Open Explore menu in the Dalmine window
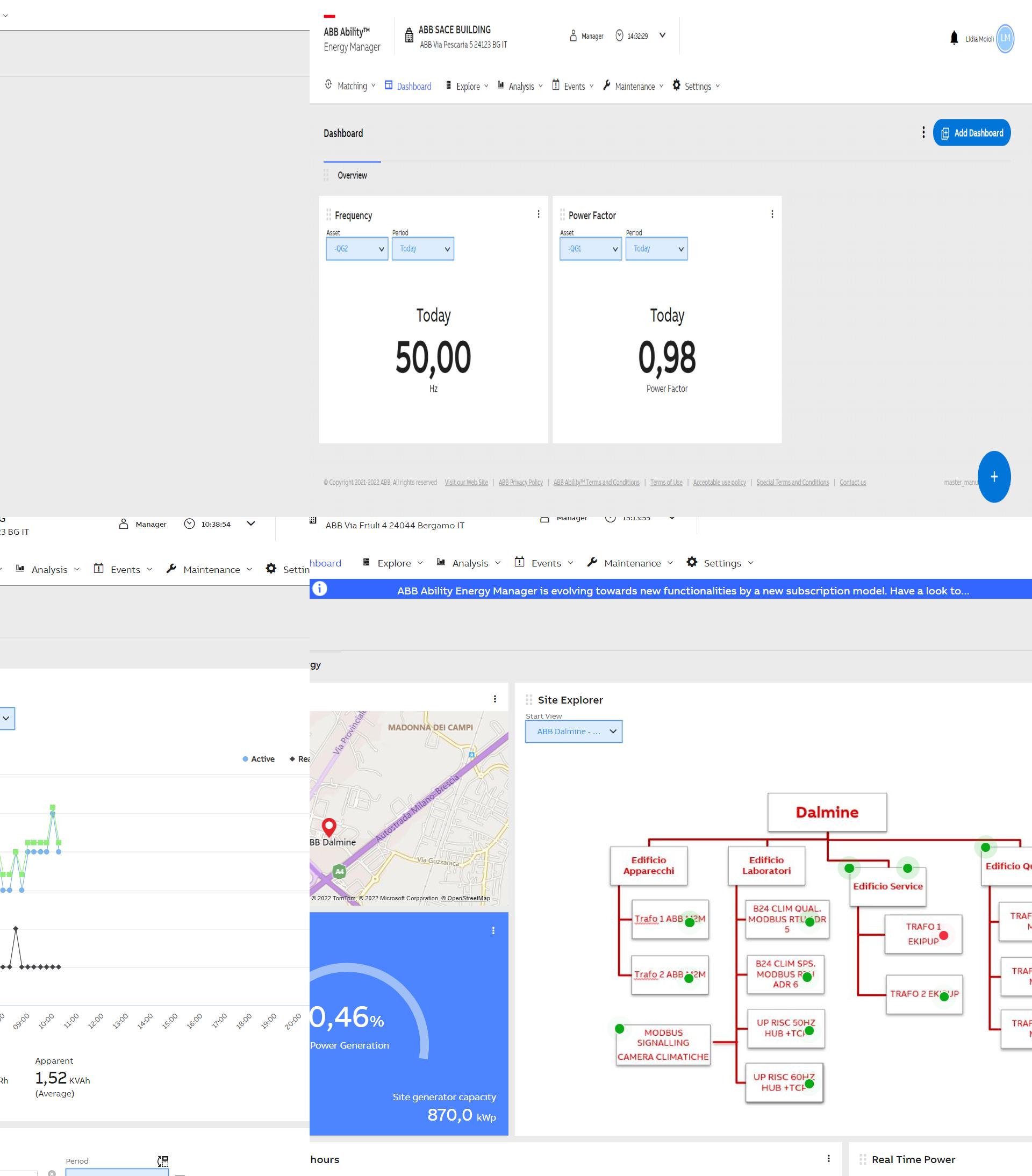The height and width of the screenshot is (1176, 1032). (x=393, y=563)
